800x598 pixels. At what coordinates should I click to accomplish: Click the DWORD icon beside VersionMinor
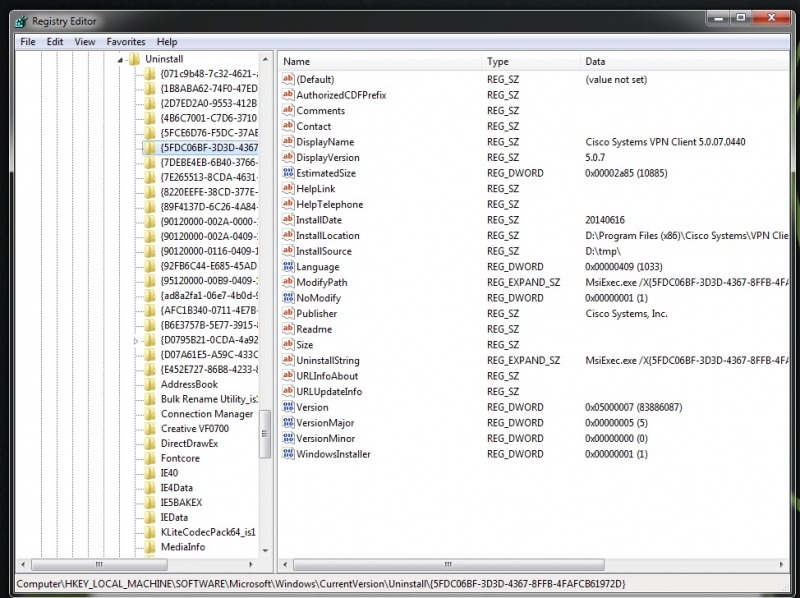tap(288, 438)
